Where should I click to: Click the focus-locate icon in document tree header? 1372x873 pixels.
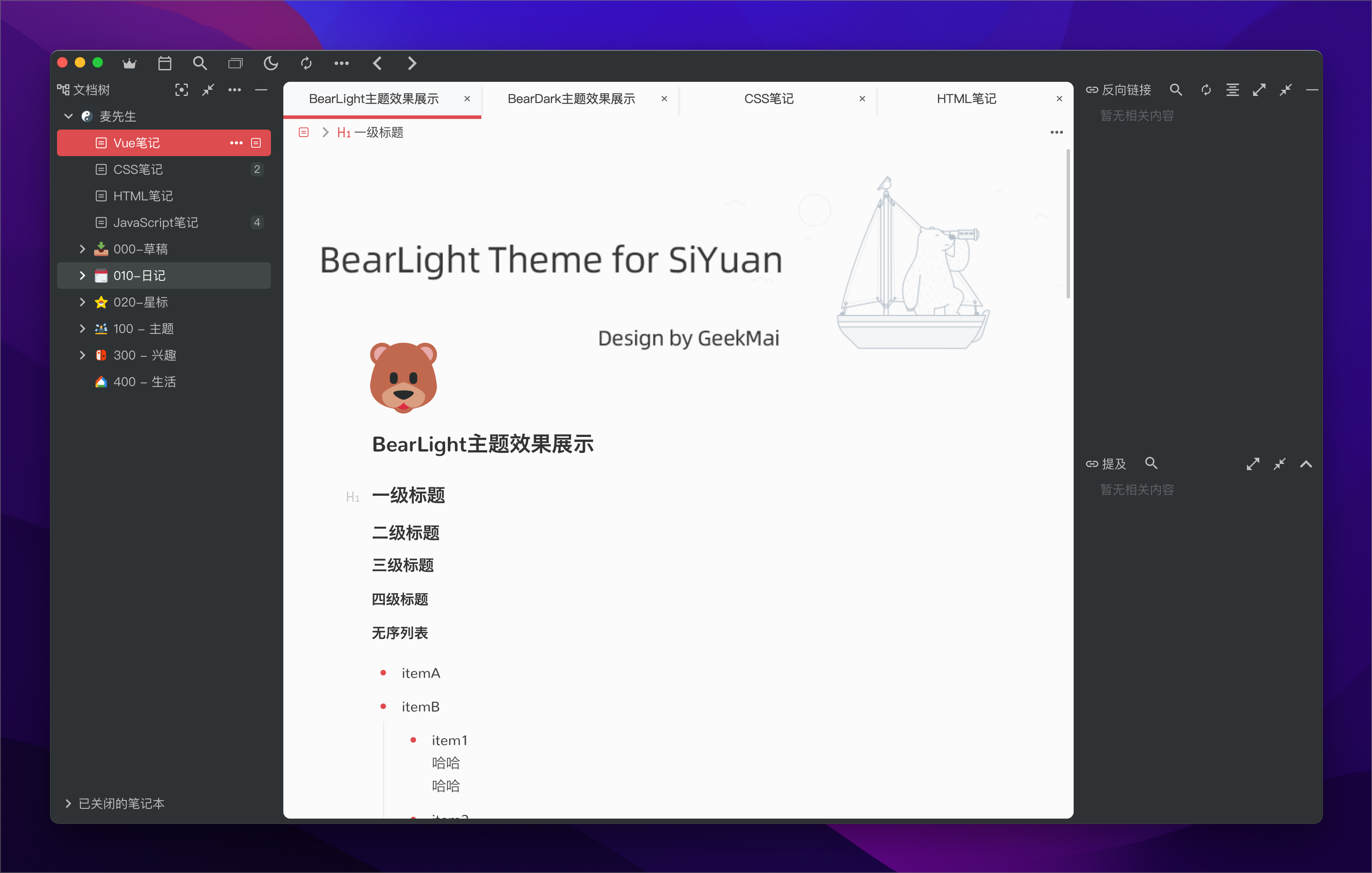pos(181,89)
